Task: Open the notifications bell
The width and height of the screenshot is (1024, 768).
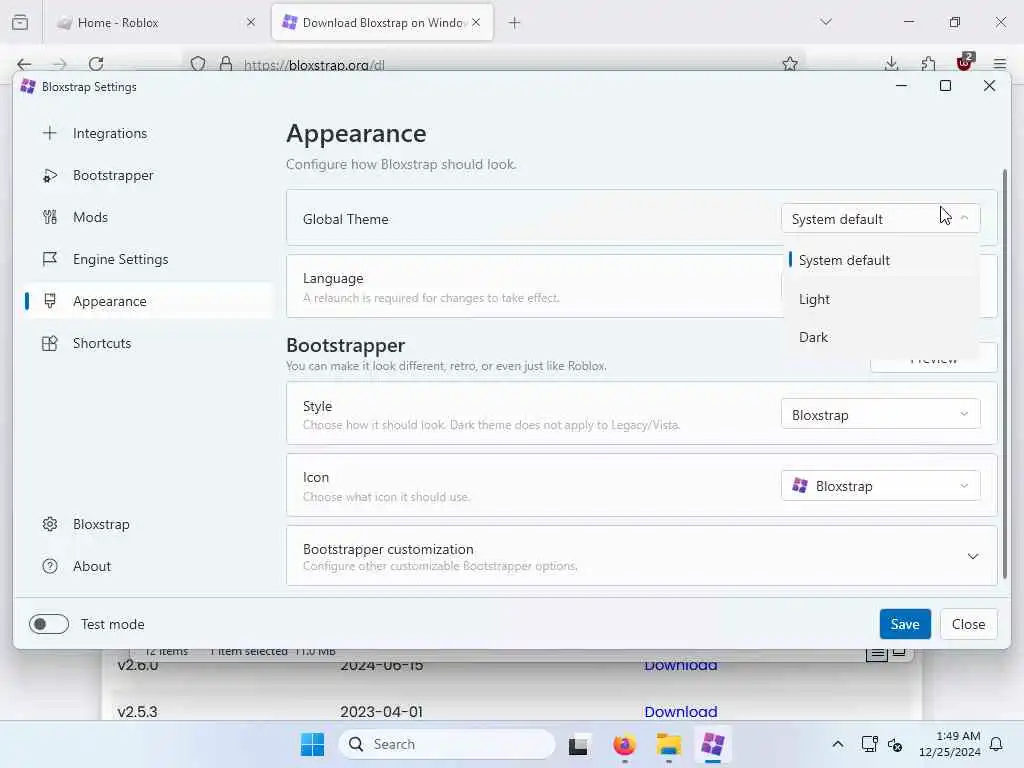Action: (x=996, y=744)
